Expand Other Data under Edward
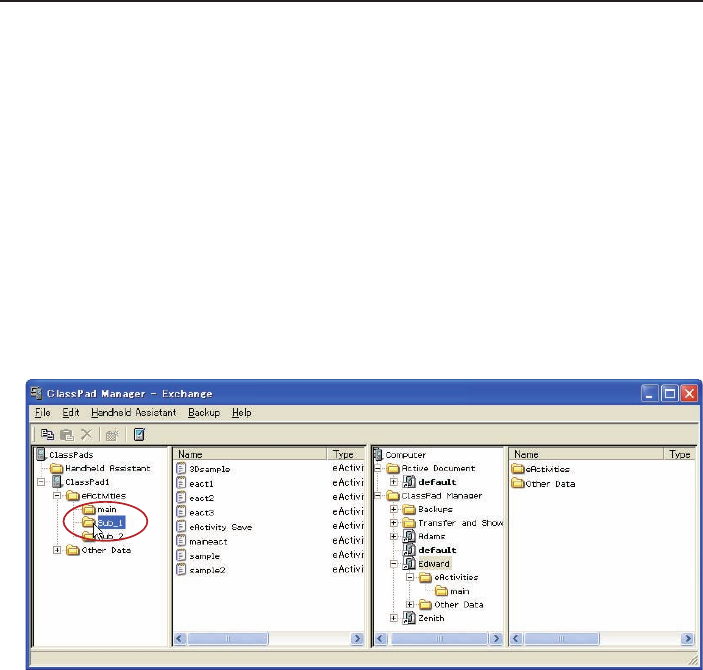The image size is (703, 670). tap(410, 605)
